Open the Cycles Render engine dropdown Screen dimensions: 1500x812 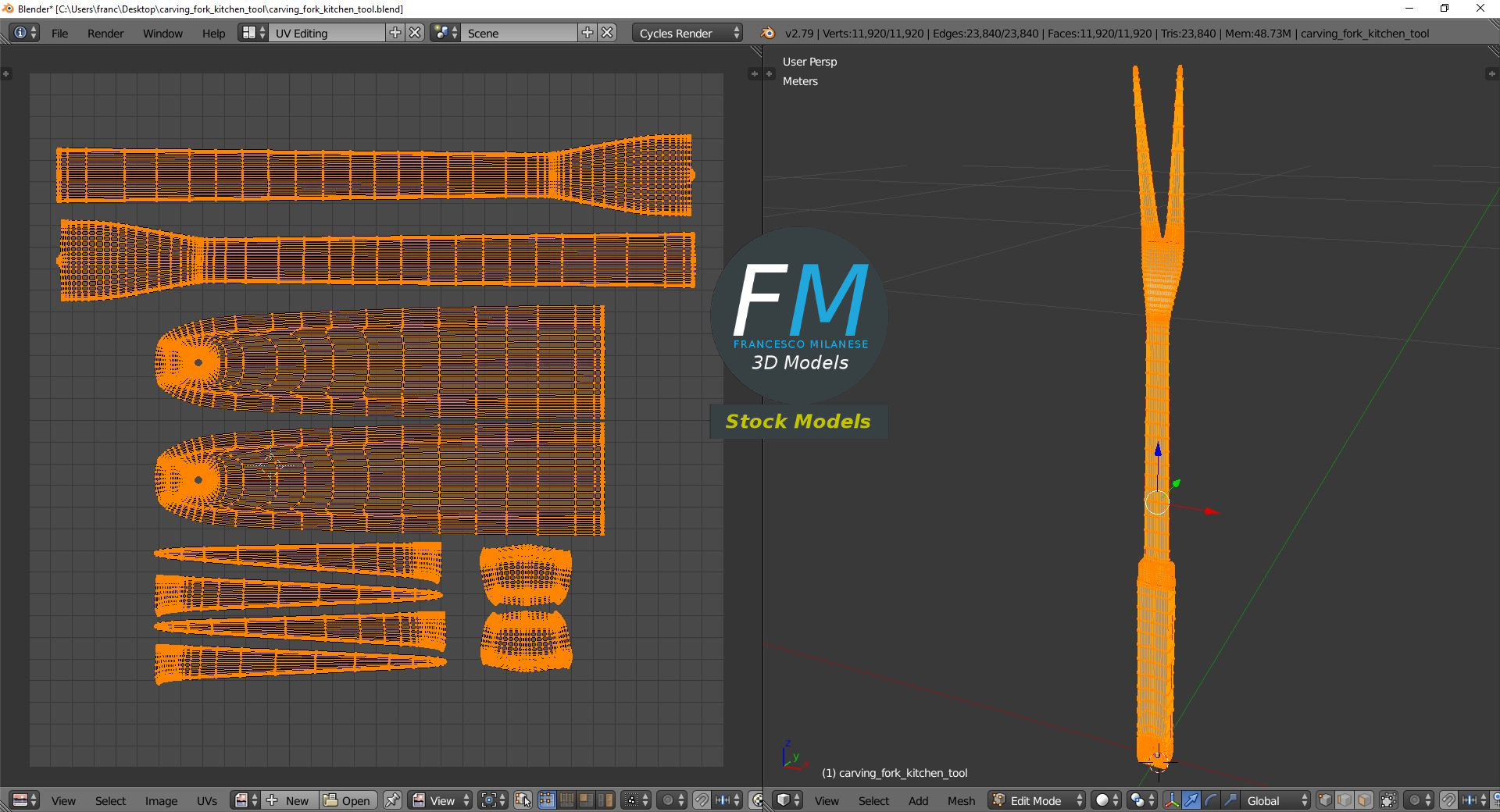[687, 33]
